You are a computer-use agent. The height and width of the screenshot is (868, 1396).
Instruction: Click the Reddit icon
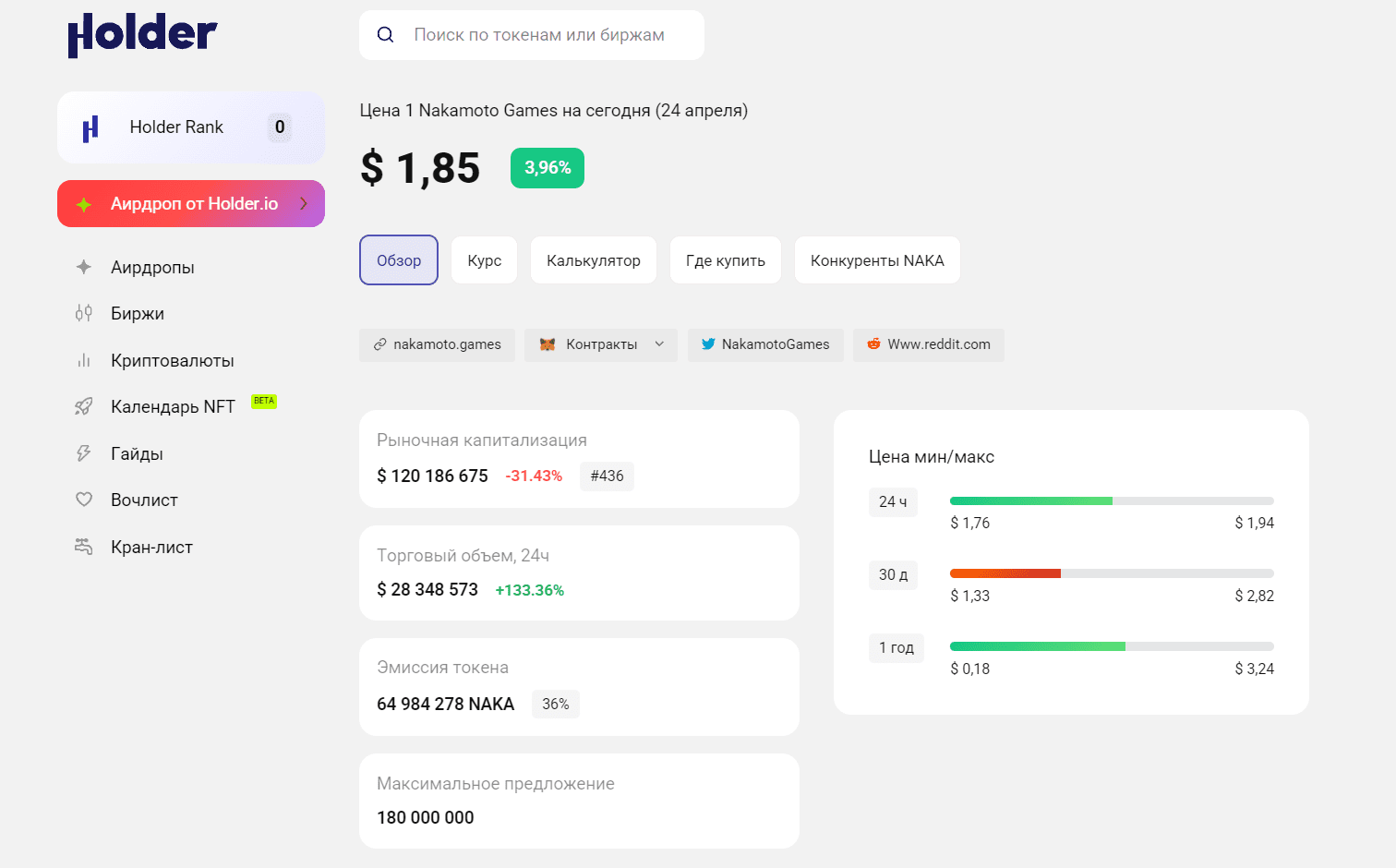[x=873, y=344]
